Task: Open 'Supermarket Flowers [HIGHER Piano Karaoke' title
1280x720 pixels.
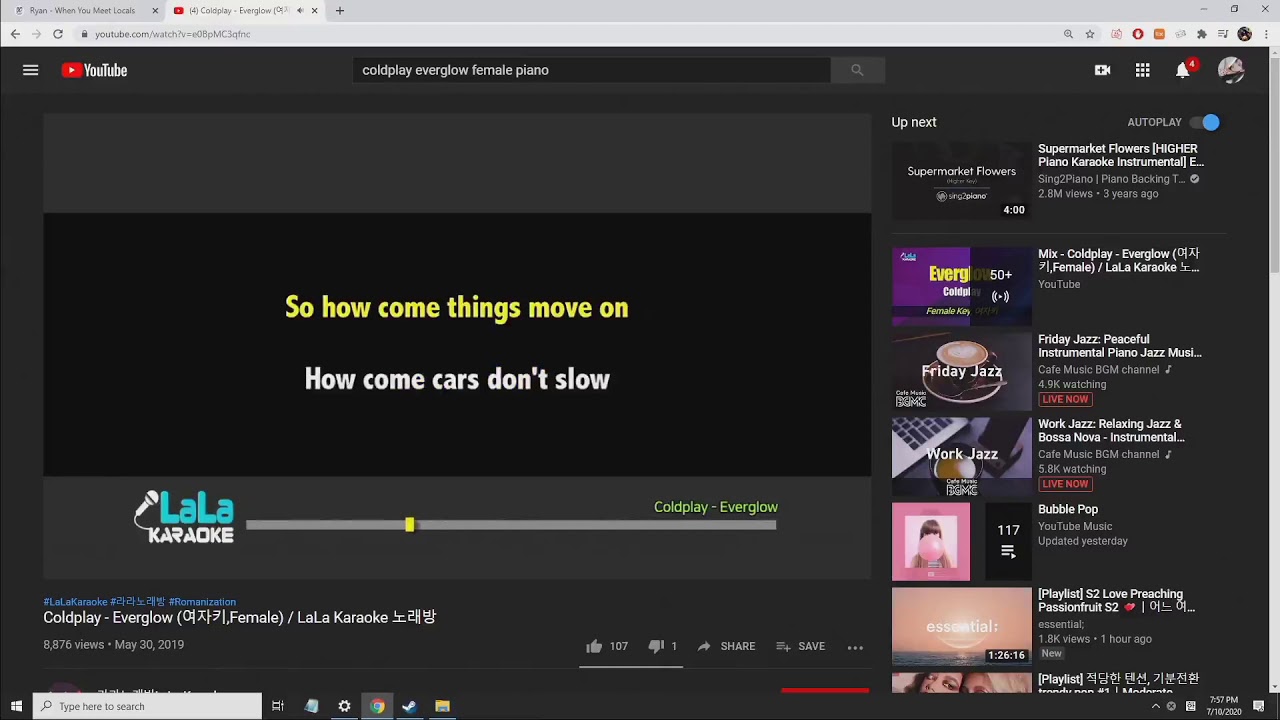Action: point(1121,155)
